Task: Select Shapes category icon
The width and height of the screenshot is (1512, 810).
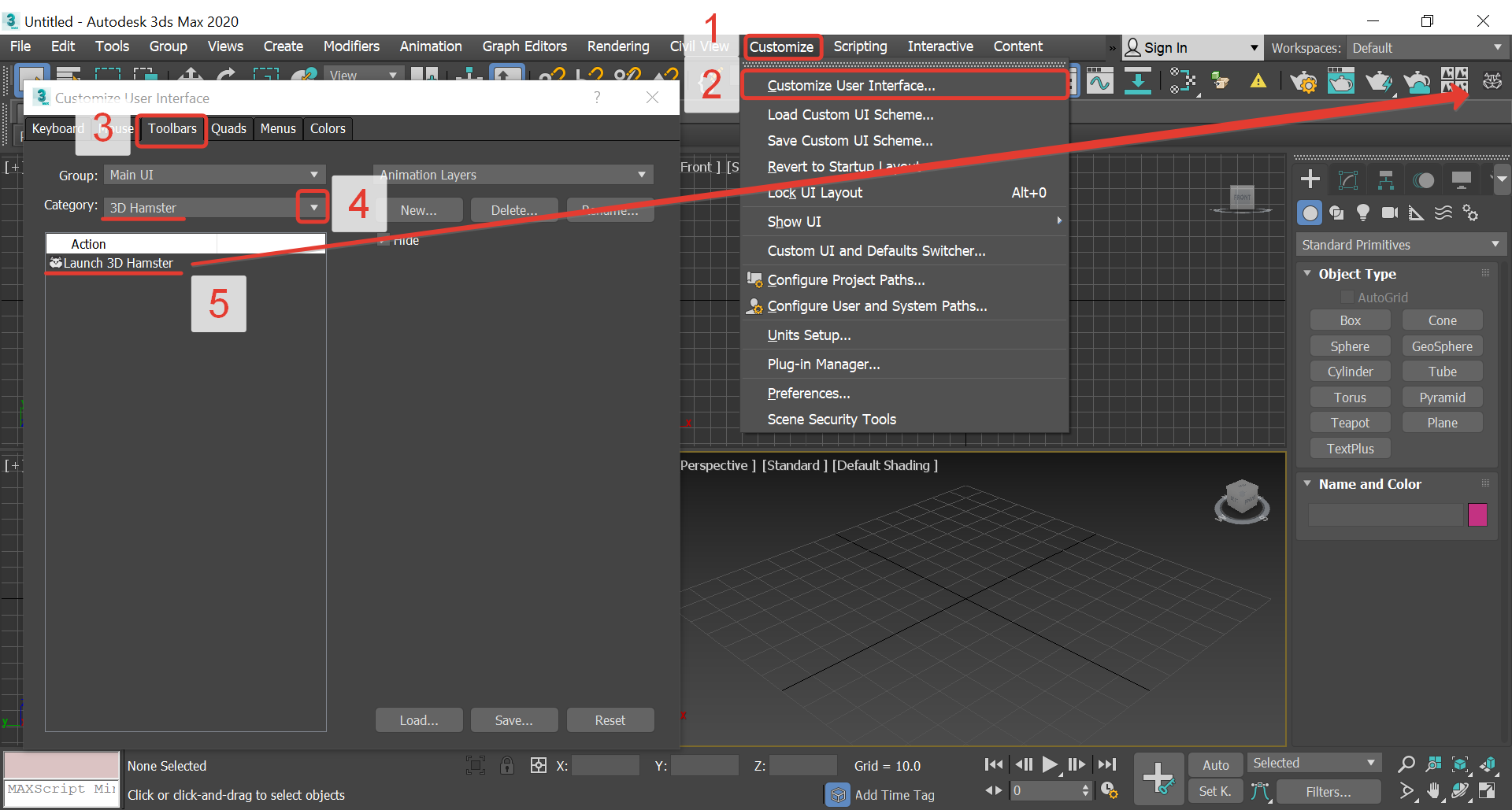Action: [x=1336, y=213]
